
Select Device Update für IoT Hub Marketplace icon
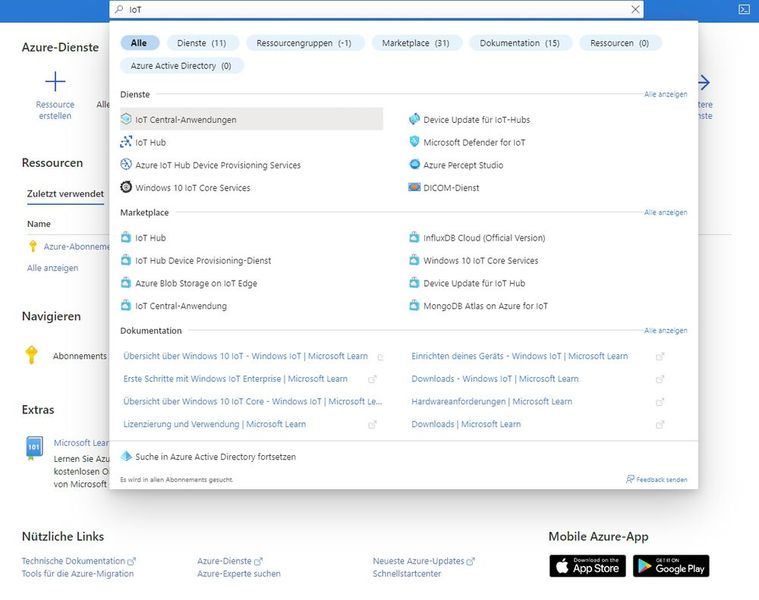tap(414, 283)
